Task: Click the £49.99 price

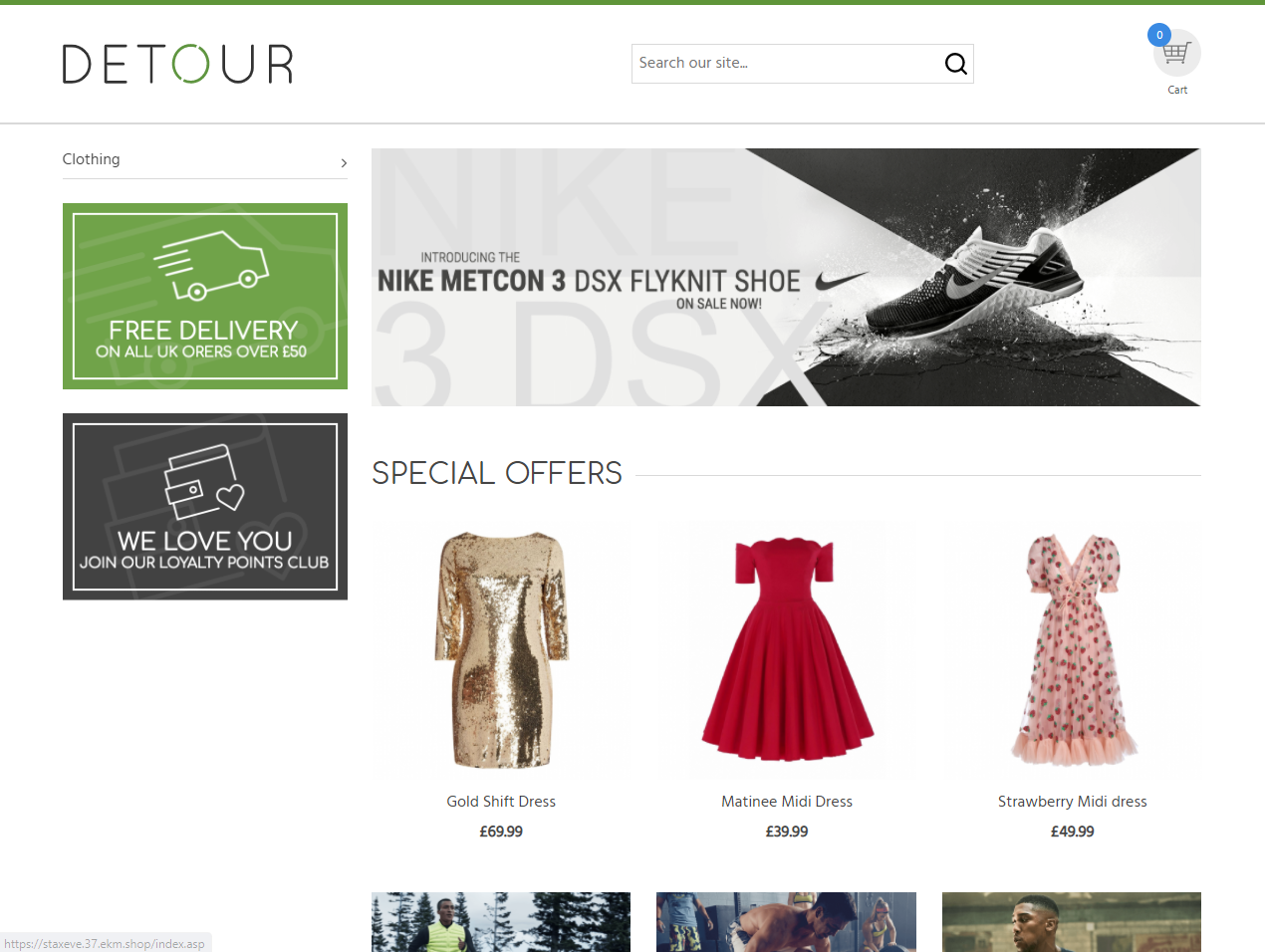Action: click(x=1073, y=832)
